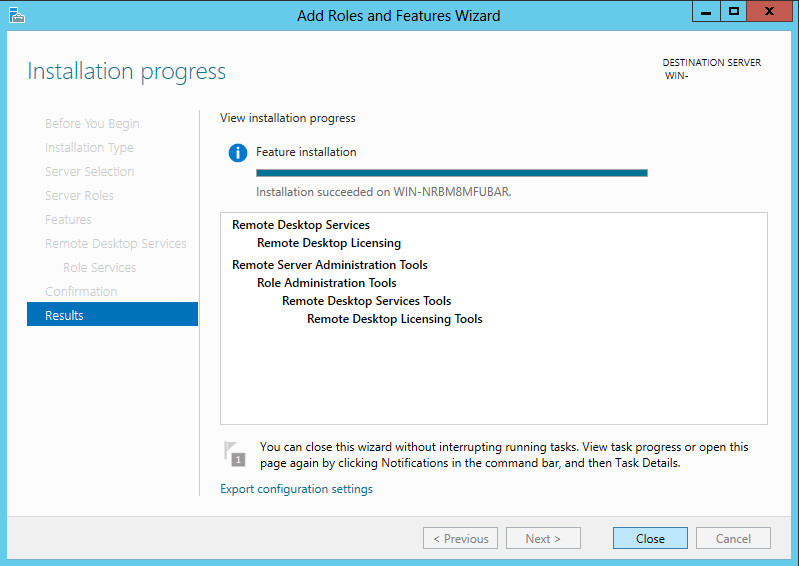Screen dimensions: 799x566
Task: Click the View installation progress heading
Action: [x=288, y=118]
